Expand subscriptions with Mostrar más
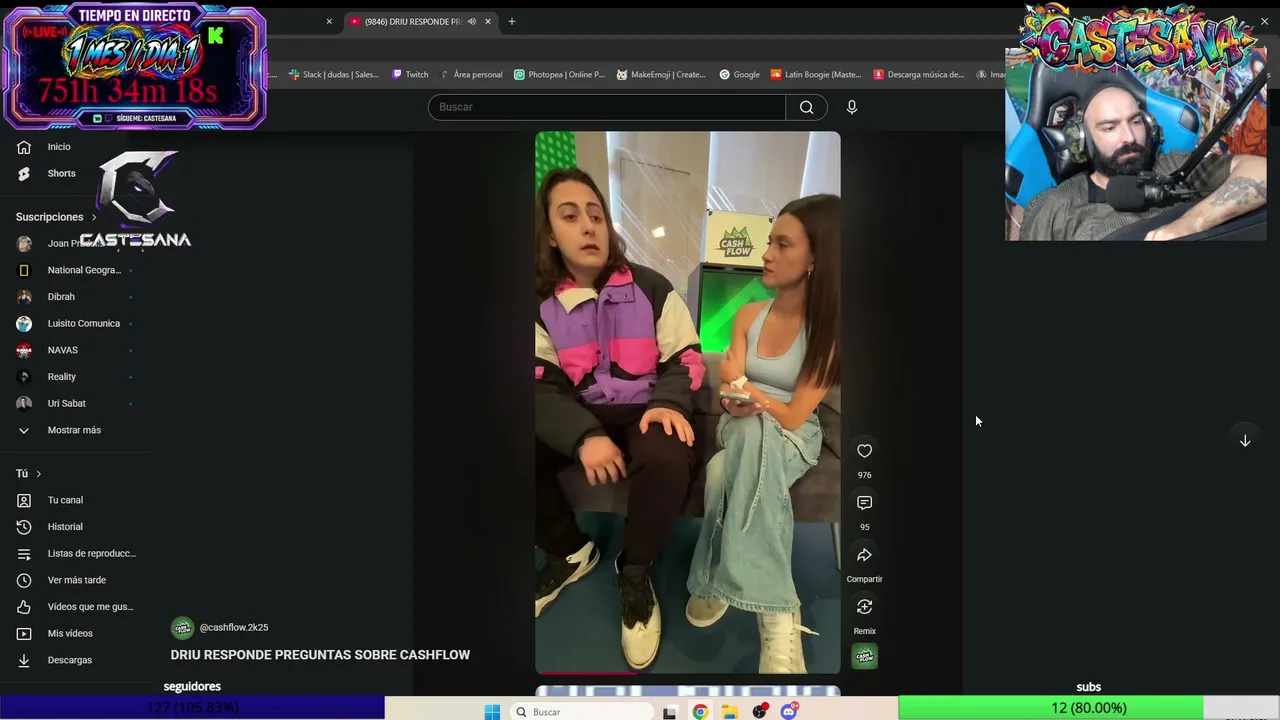Image resolution: width=1280 pixels, height=720 pixels. pos(74,430)
